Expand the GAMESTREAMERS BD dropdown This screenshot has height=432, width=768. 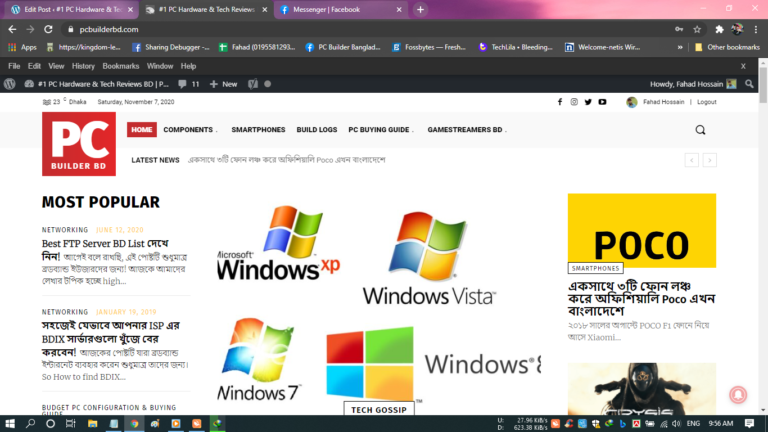click(467, 130)
